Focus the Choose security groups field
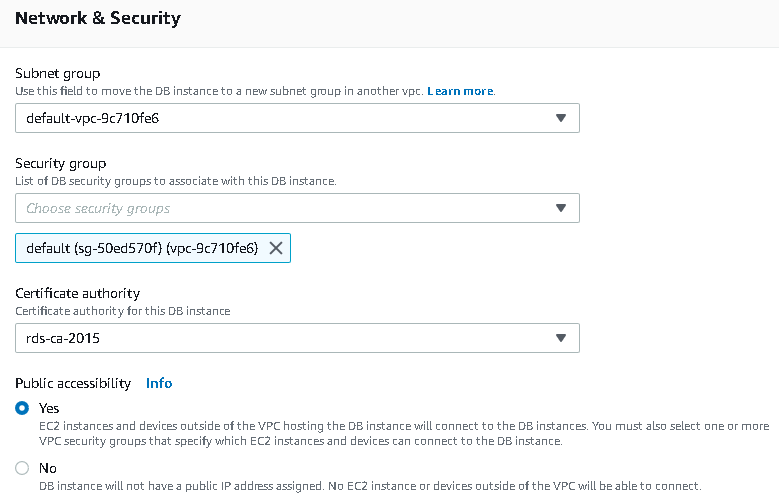The height and width of the screenshot is (499, 779). click(x=280, y=208)
